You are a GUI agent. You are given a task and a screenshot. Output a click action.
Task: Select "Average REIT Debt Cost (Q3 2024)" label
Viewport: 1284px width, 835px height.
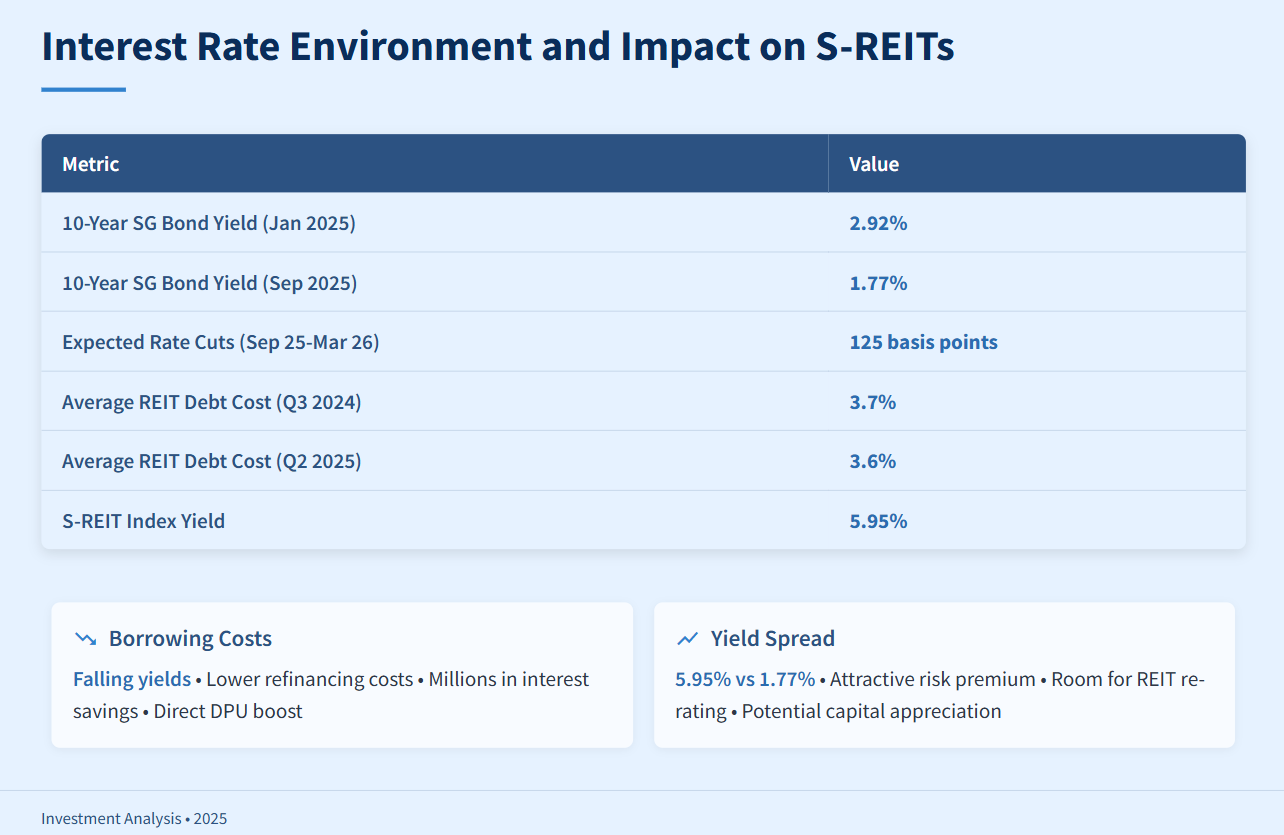tap(212, 402)
